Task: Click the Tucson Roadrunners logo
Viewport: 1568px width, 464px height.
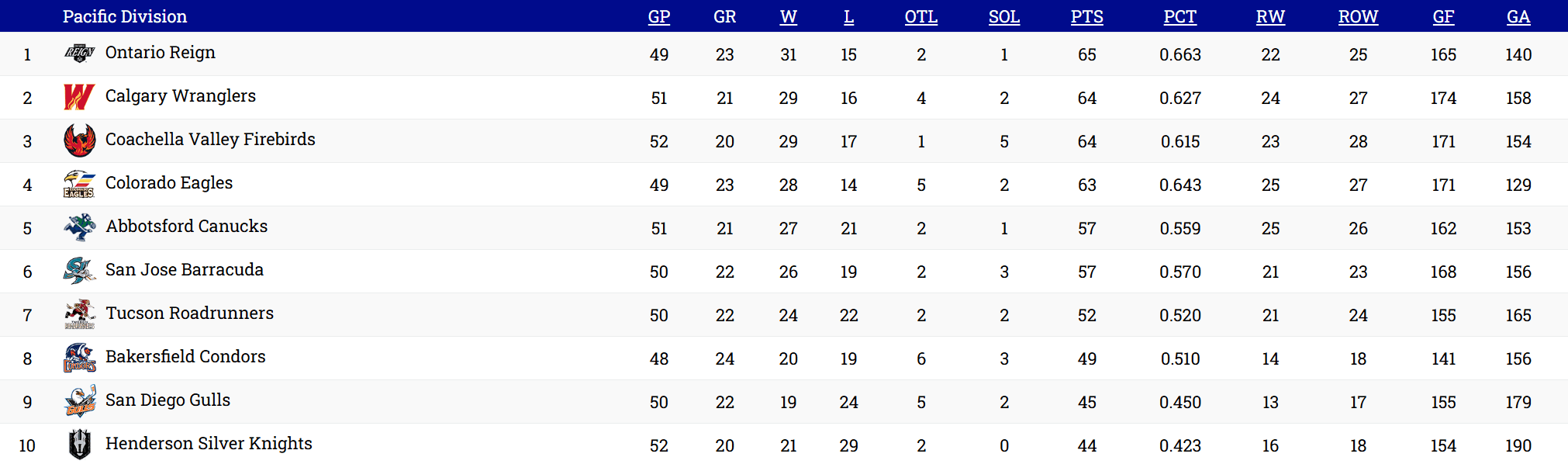Action: (x=79, y=314)
